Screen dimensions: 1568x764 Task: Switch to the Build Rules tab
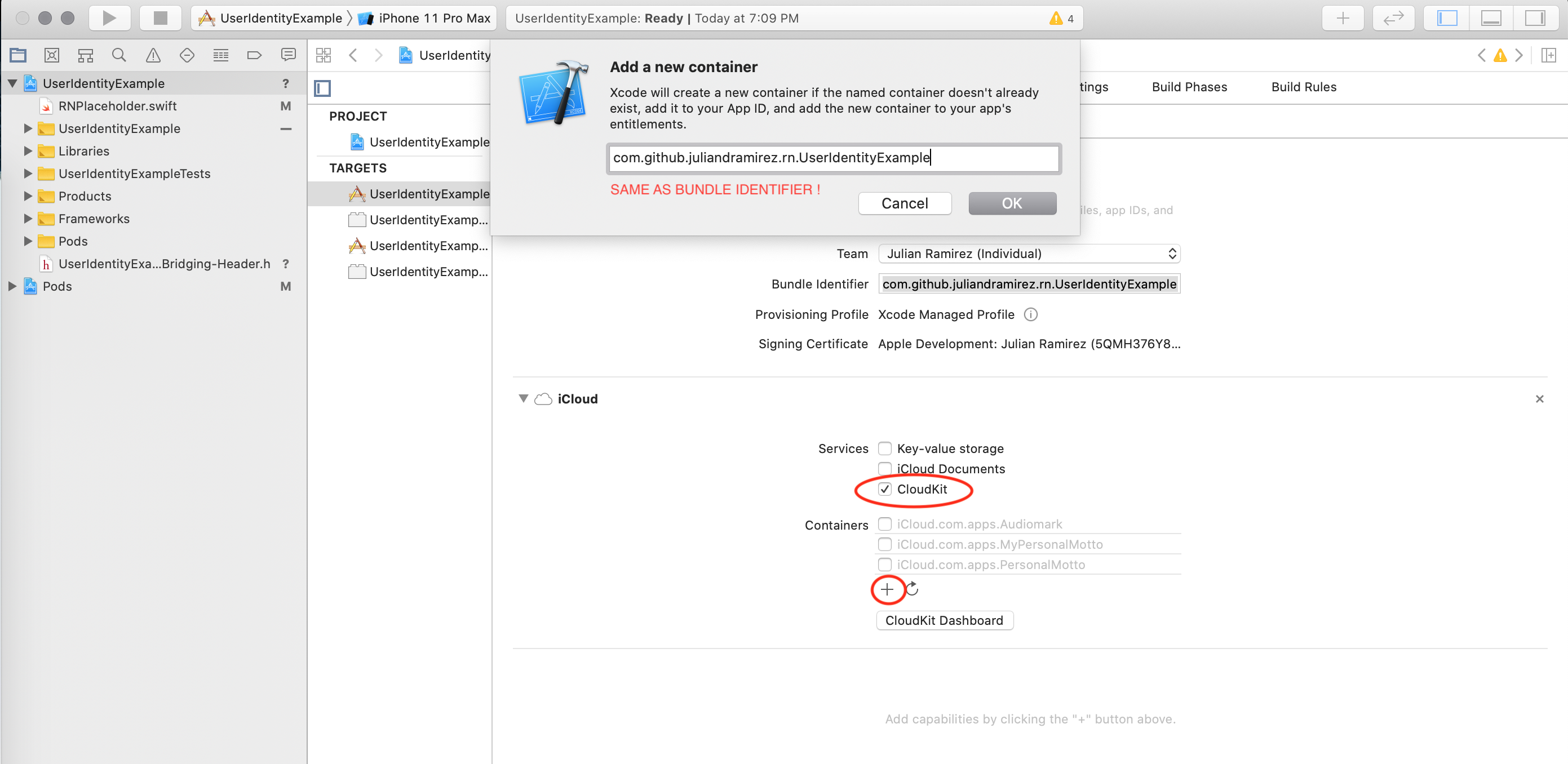[1303, 87]
